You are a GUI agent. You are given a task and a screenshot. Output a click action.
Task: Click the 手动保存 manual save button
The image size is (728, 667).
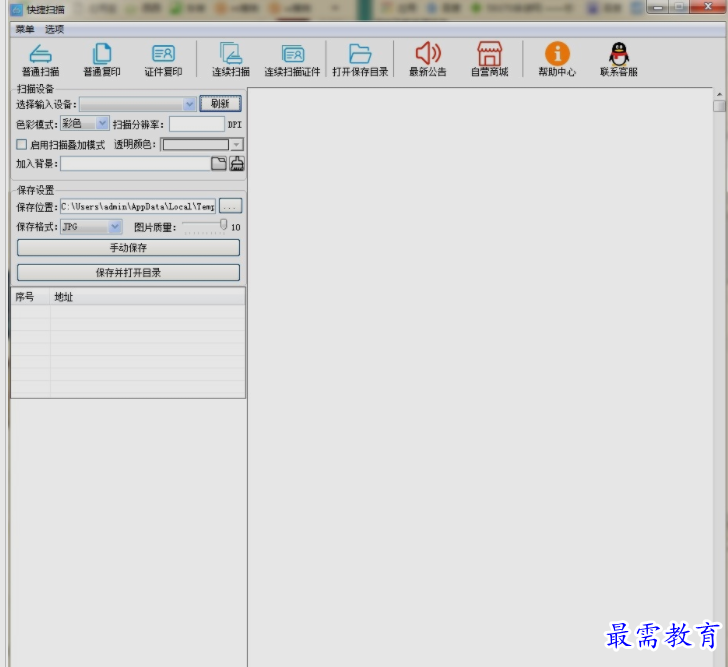click(x=128, y=247)
